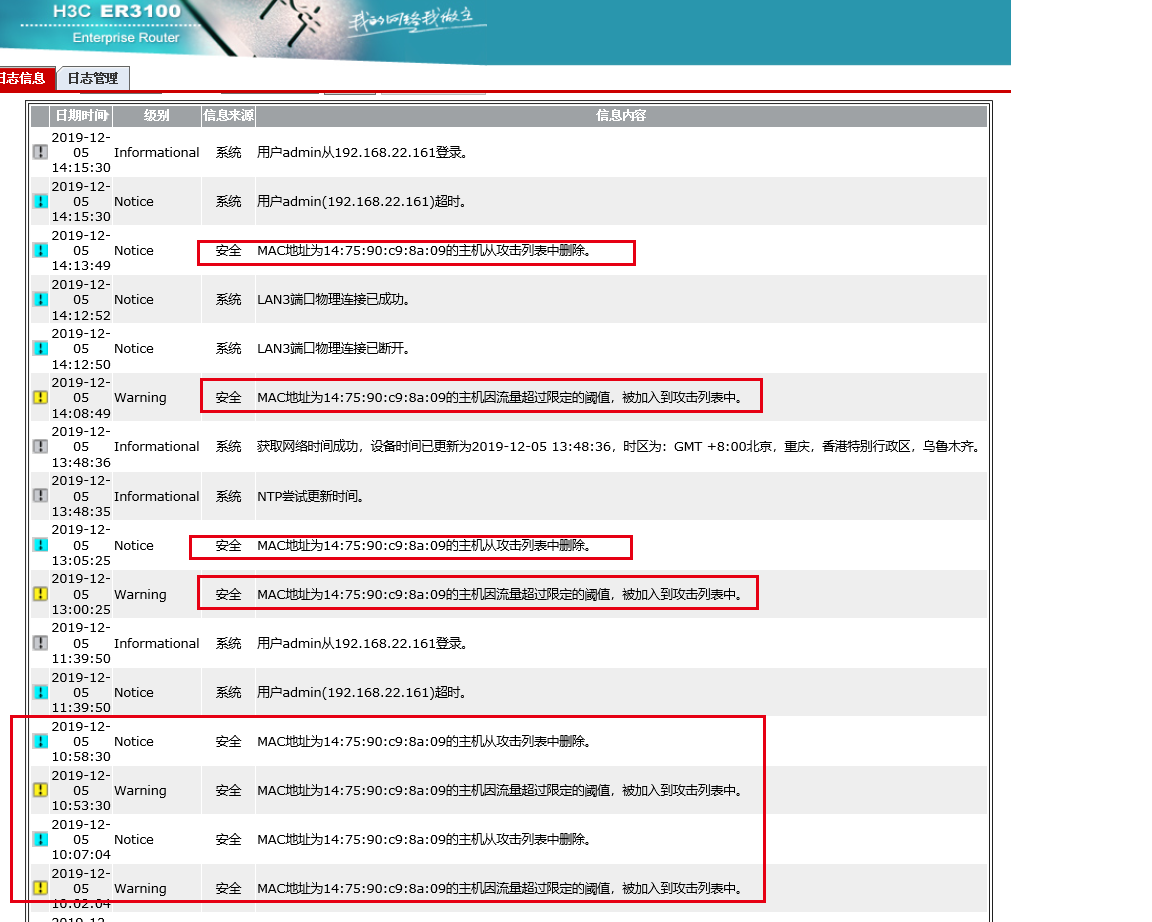The width and height of the screenshot is (1152, 922).
Task: Select the 13:05:25 MAC removed message text
Action: coord(425,545)
